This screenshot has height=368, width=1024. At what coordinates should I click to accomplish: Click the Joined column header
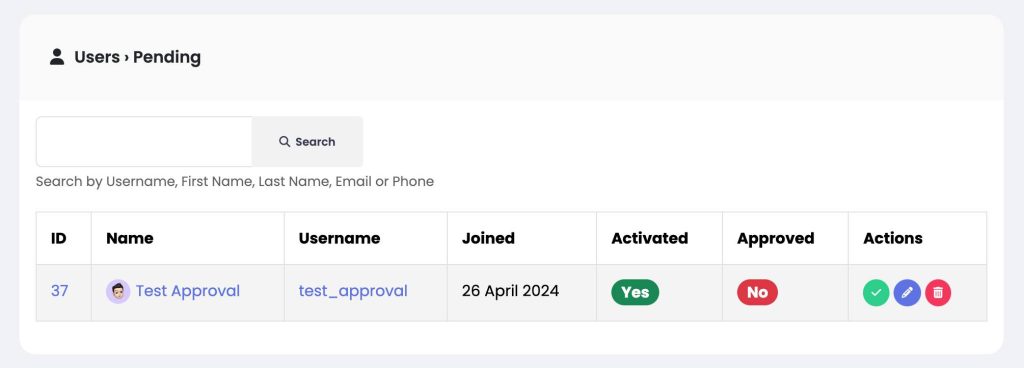click(x=488, y=238)
